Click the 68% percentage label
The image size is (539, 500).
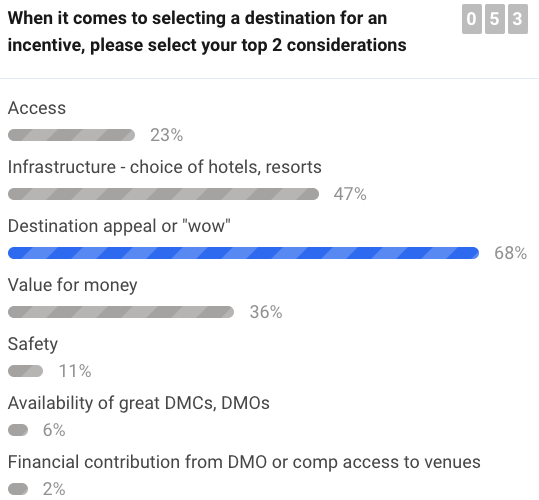click(510, 253)
